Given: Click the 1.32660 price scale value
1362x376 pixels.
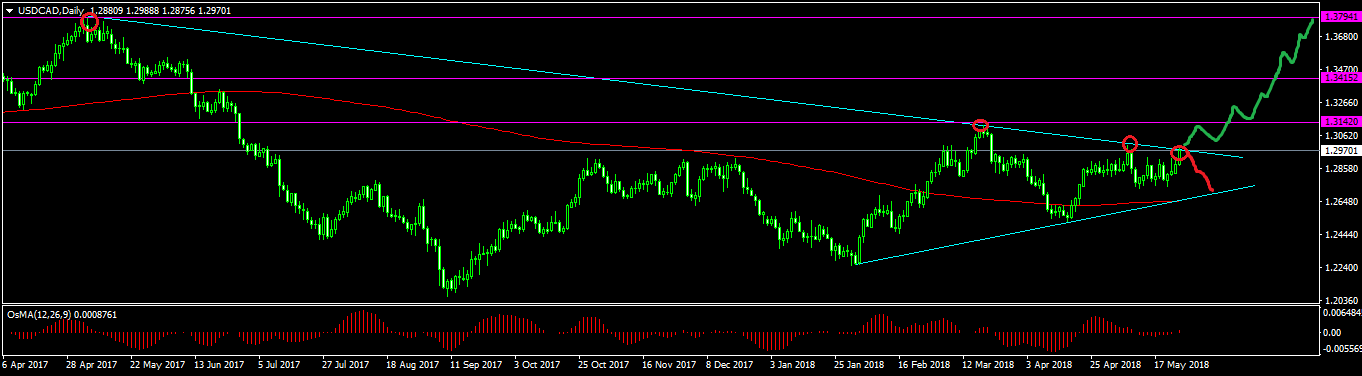Looking at the screenshot, I should tap(1341, 102).
